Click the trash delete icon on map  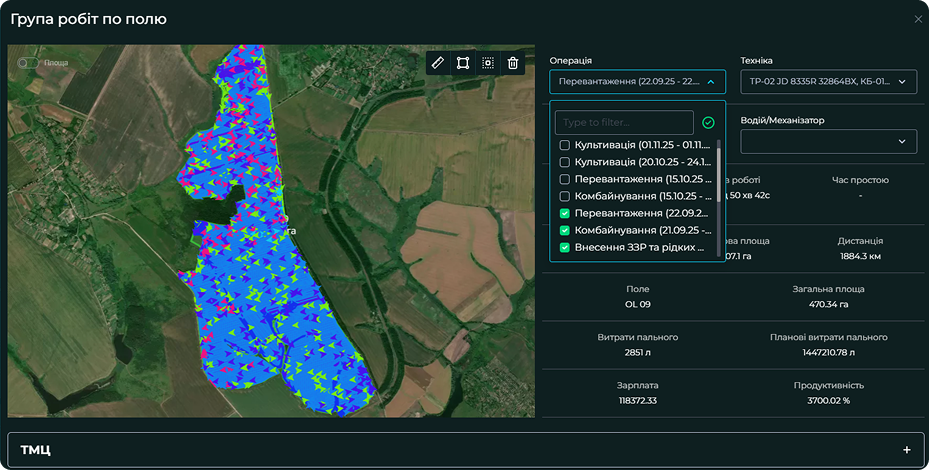pyautogui.click(x=513, y=63)
